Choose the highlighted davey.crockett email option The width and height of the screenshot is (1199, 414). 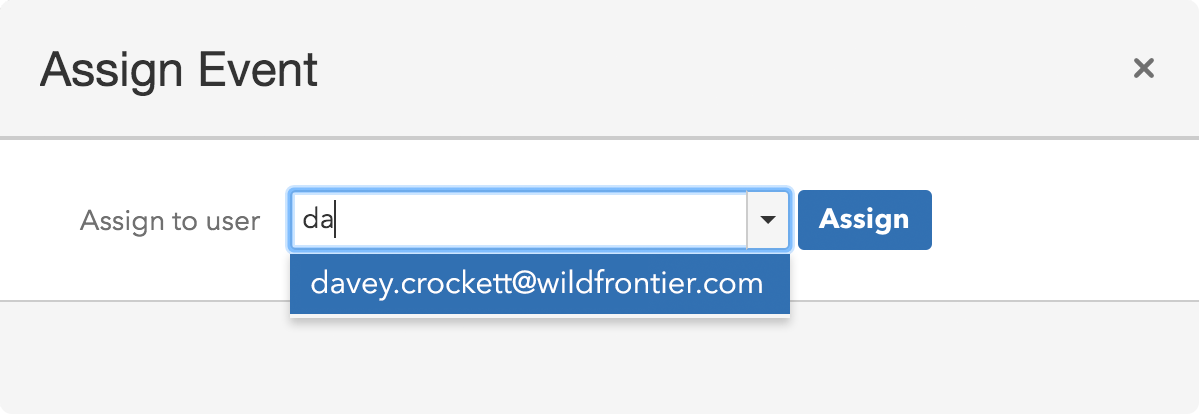538,284
